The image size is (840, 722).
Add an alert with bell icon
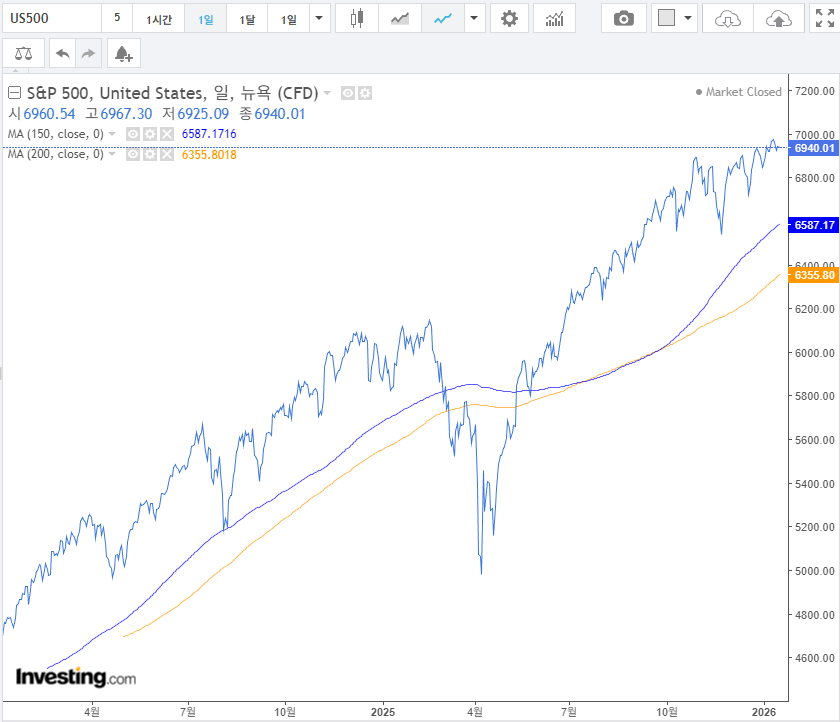tap(124, 53)
